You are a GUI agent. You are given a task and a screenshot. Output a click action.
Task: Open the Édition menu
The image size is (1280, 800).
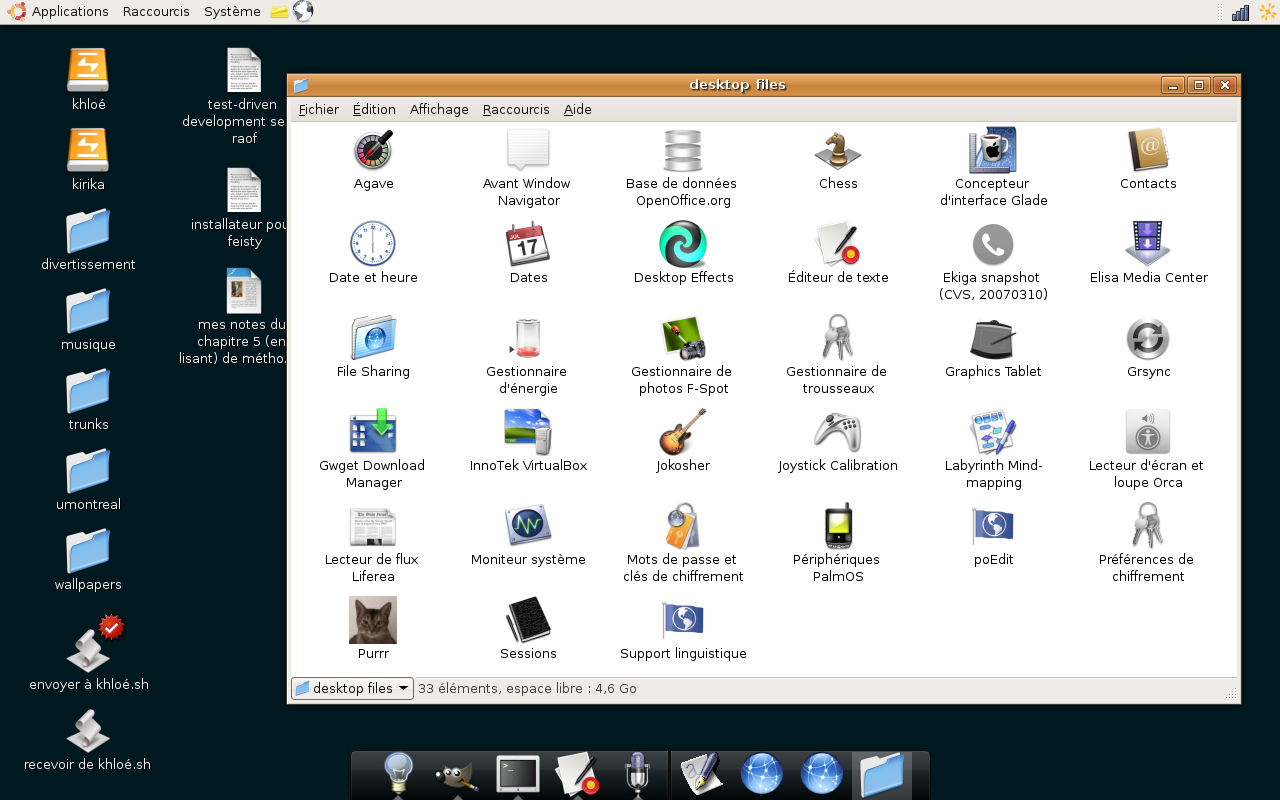coord(374,109)
